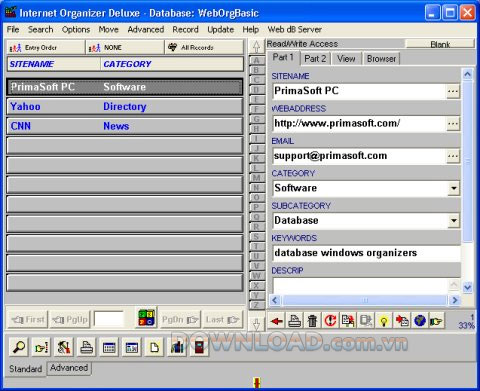
Task: Click the PgUp navigation button
Action: (70, 320)
